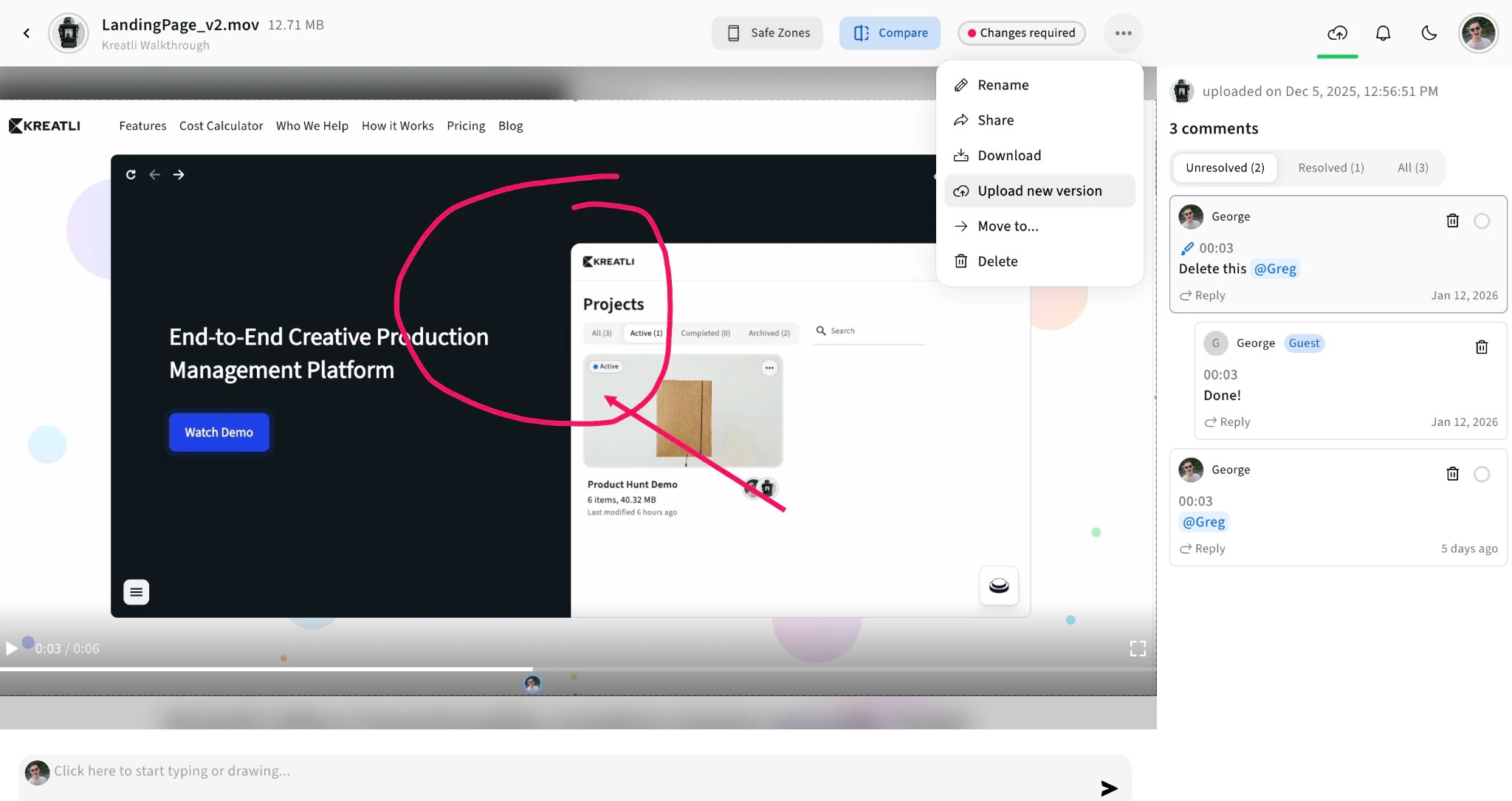1512x801 pixels.
Task: Open the profile avatar menu
Action: [1479, 33]
